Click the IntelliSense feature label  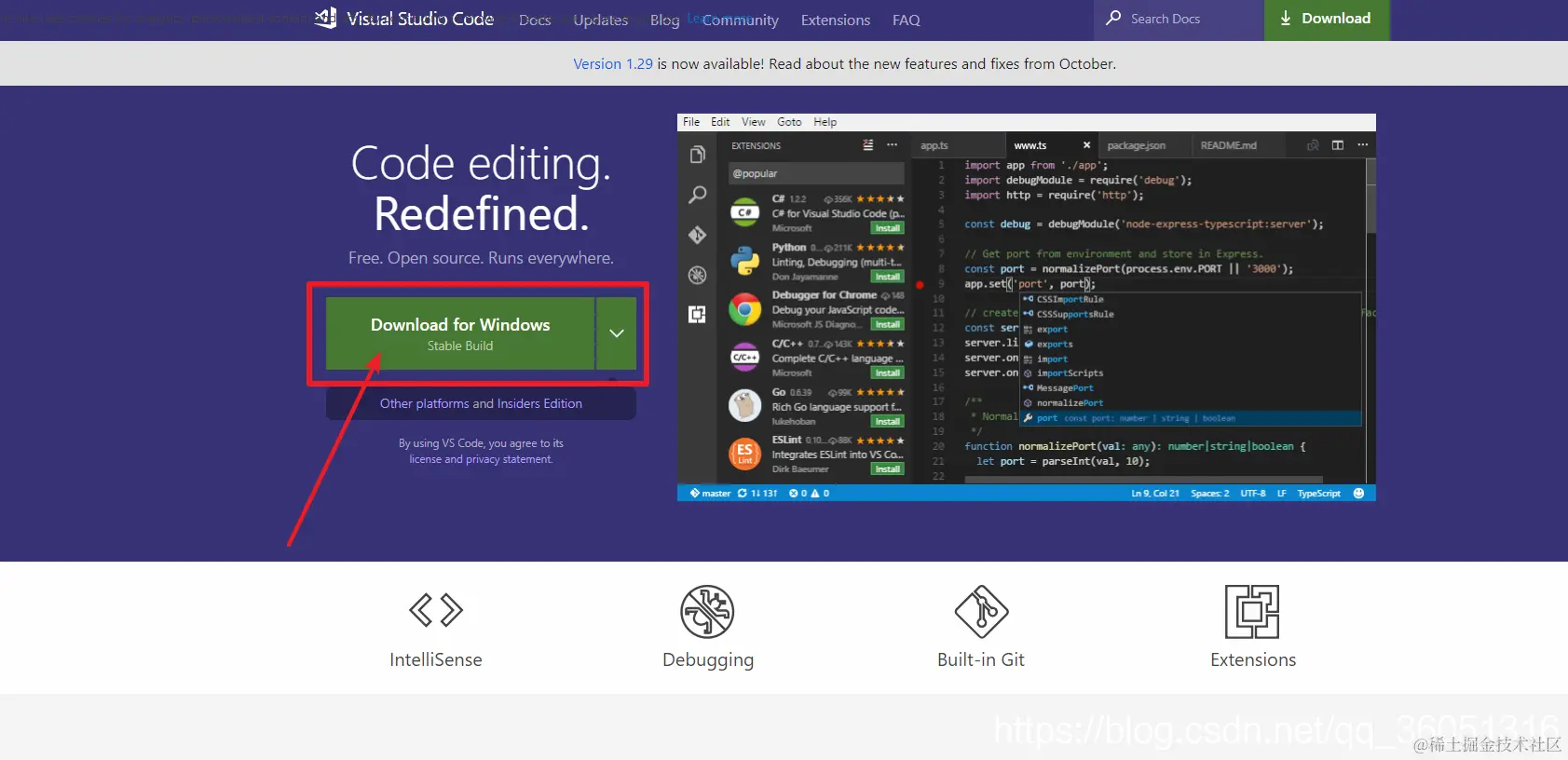(436, 659)
